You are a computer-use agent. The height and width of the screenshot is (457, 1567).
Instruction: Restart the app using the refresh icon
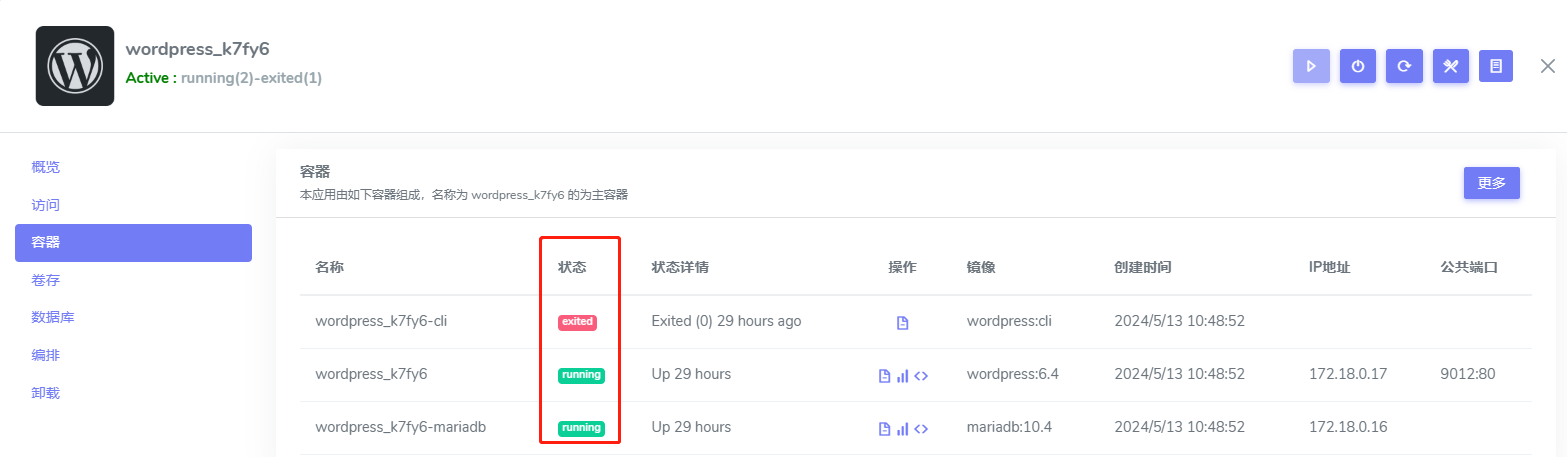click(1404, 66)
